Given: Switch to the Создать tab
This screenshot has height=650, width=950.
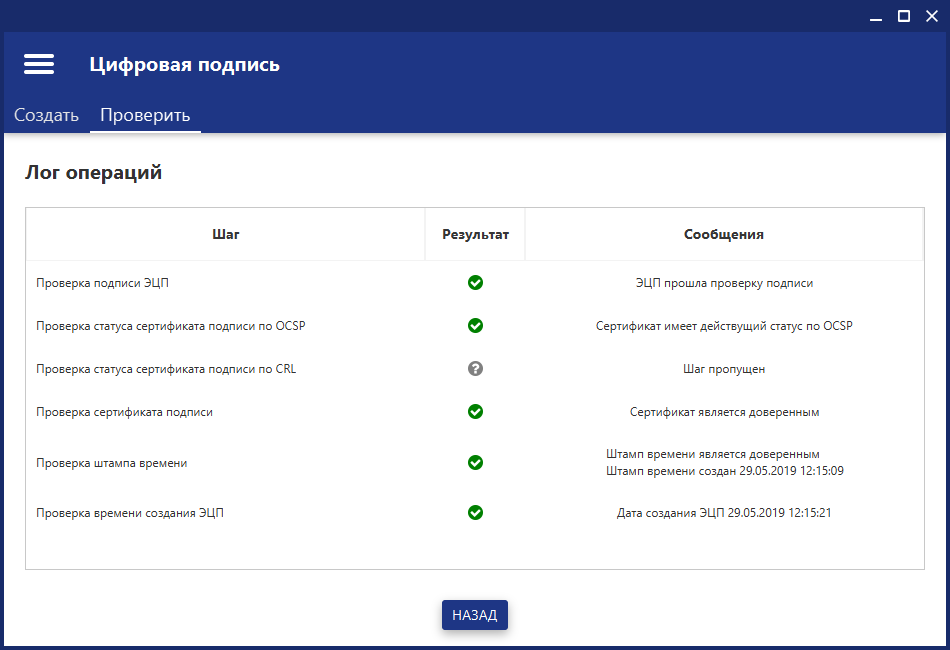Looking at the screenshot, I should click(46, 115).
